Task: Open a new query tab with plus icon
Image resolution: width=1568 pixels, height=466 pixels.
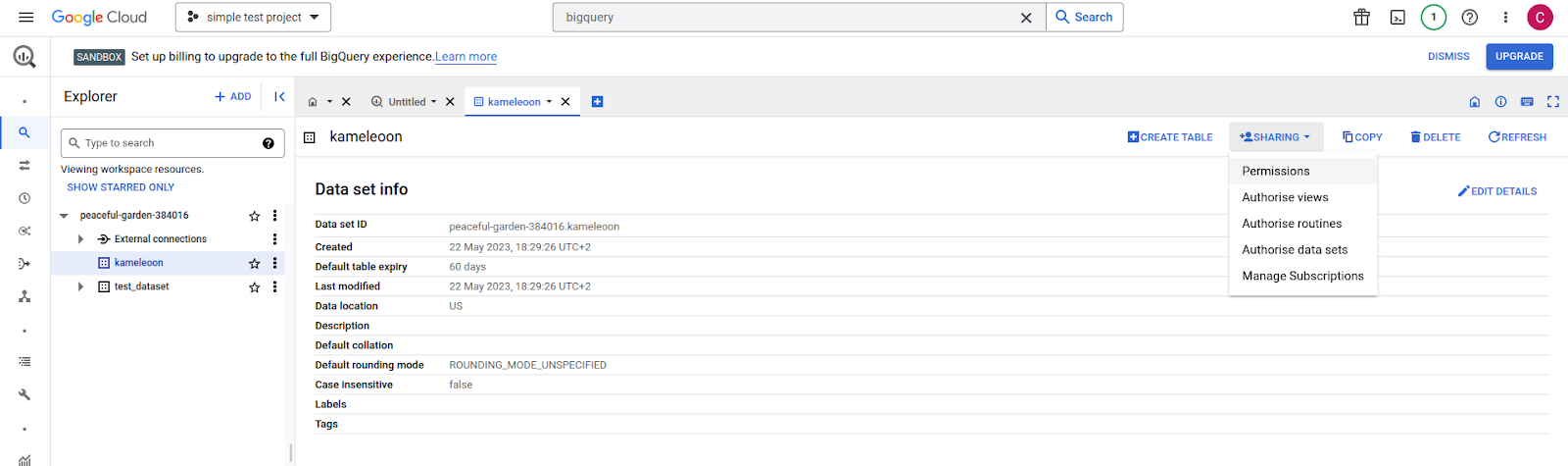Action: coord(597,102)
